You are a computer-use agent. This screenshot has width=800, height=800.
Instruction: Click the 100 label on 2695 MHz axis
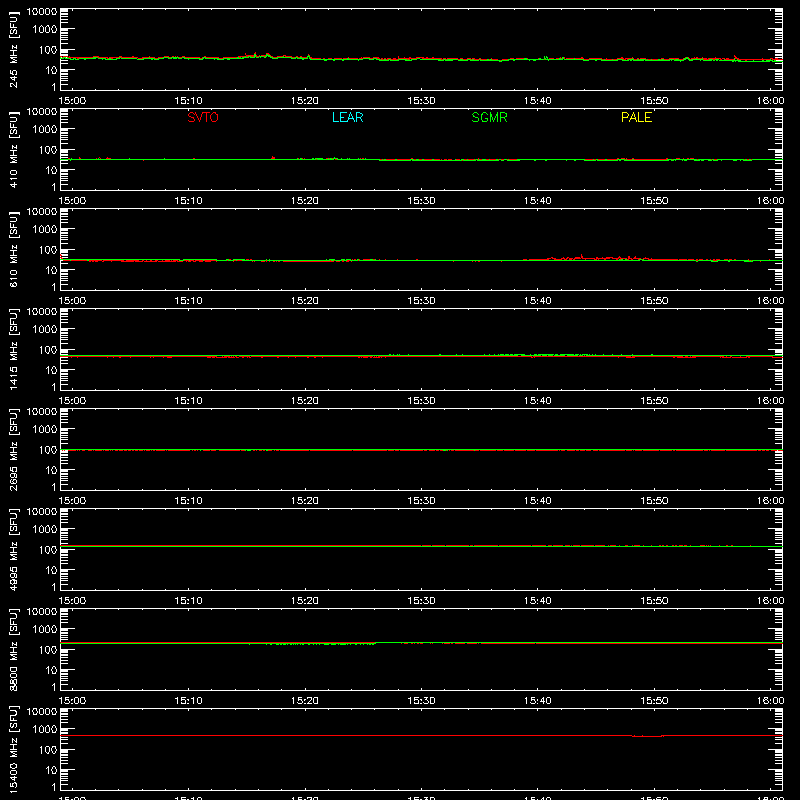click(48, 449)
